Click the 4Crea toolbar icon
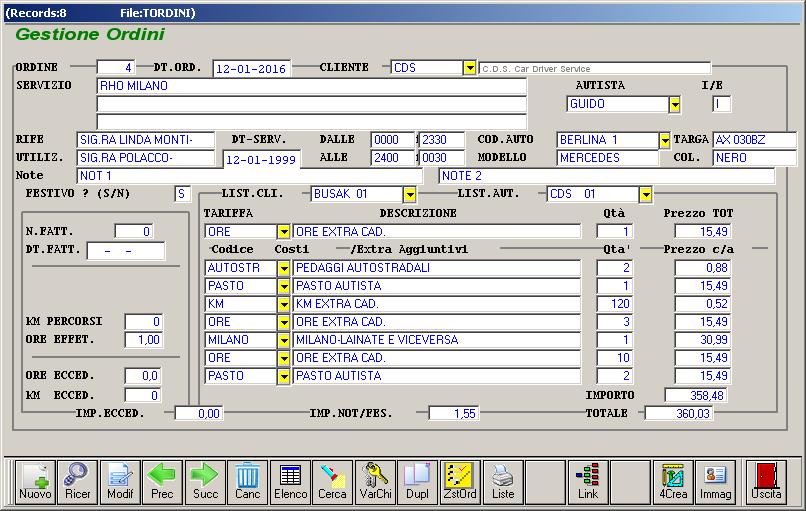The height and width of the screenshot is (511, 806). 673,481
